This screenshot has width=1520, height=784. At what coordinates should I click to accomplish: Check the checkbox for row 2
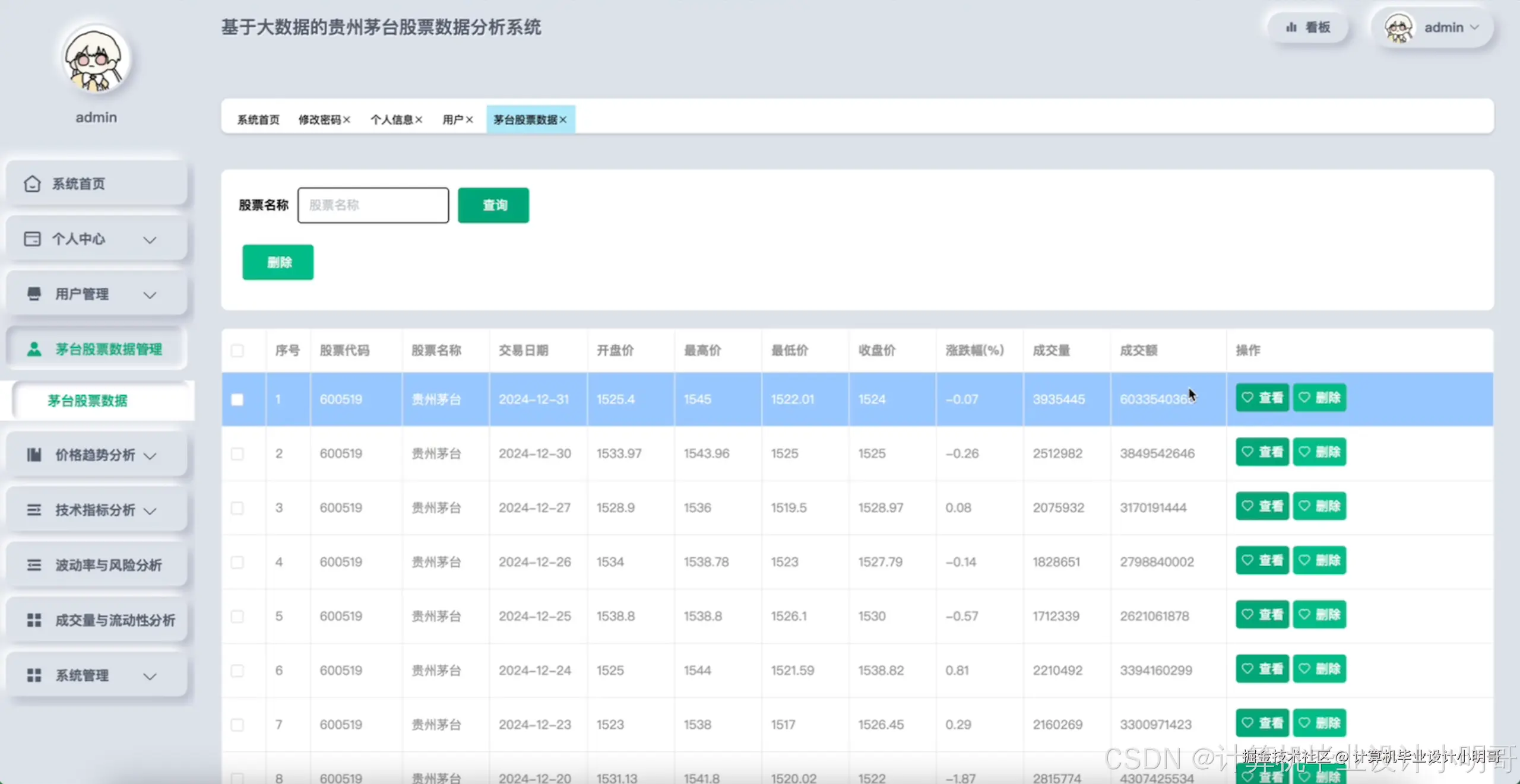tap(237, 454)
